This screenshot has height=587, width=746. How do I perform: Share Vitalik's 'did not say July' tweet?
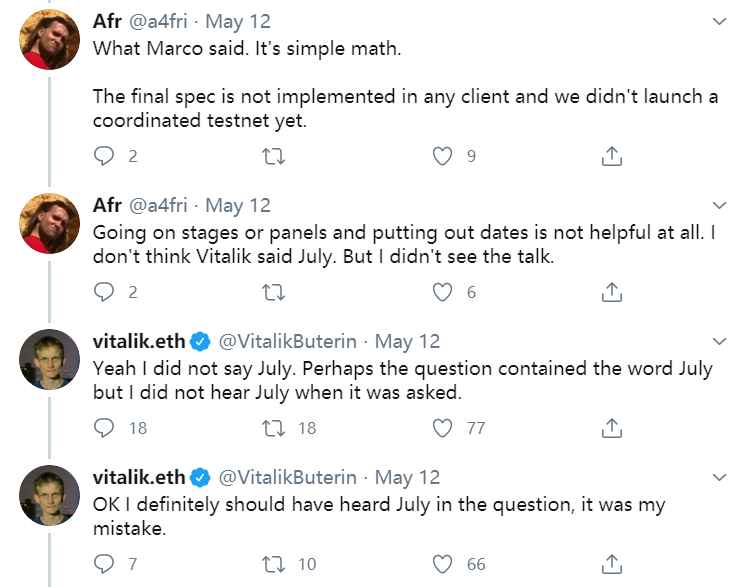[x=611, y=428]
